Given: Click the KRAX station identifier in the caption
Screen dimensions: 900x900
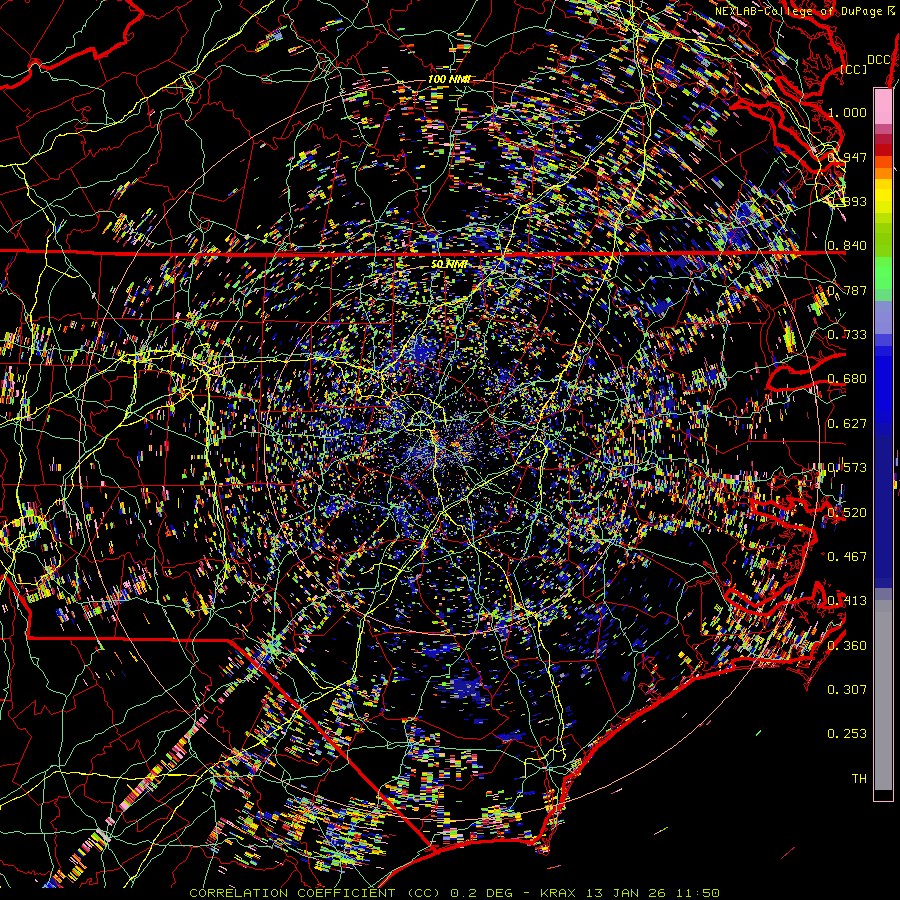Looking at the screenshot, I should pyautogui.click(x=558, y=893).
